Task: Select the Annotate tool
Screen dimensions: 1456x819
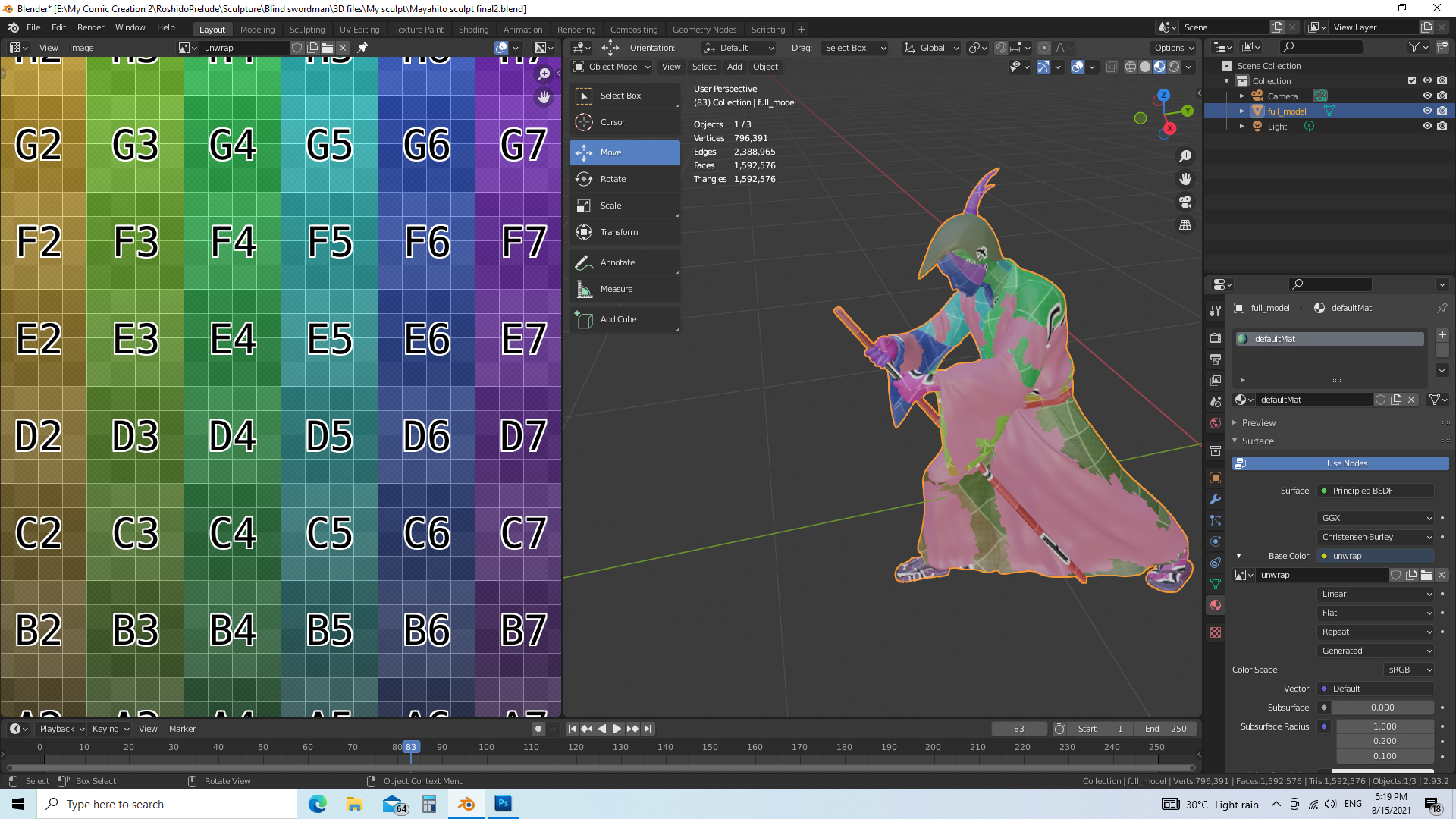Action: tap(624, 262)
